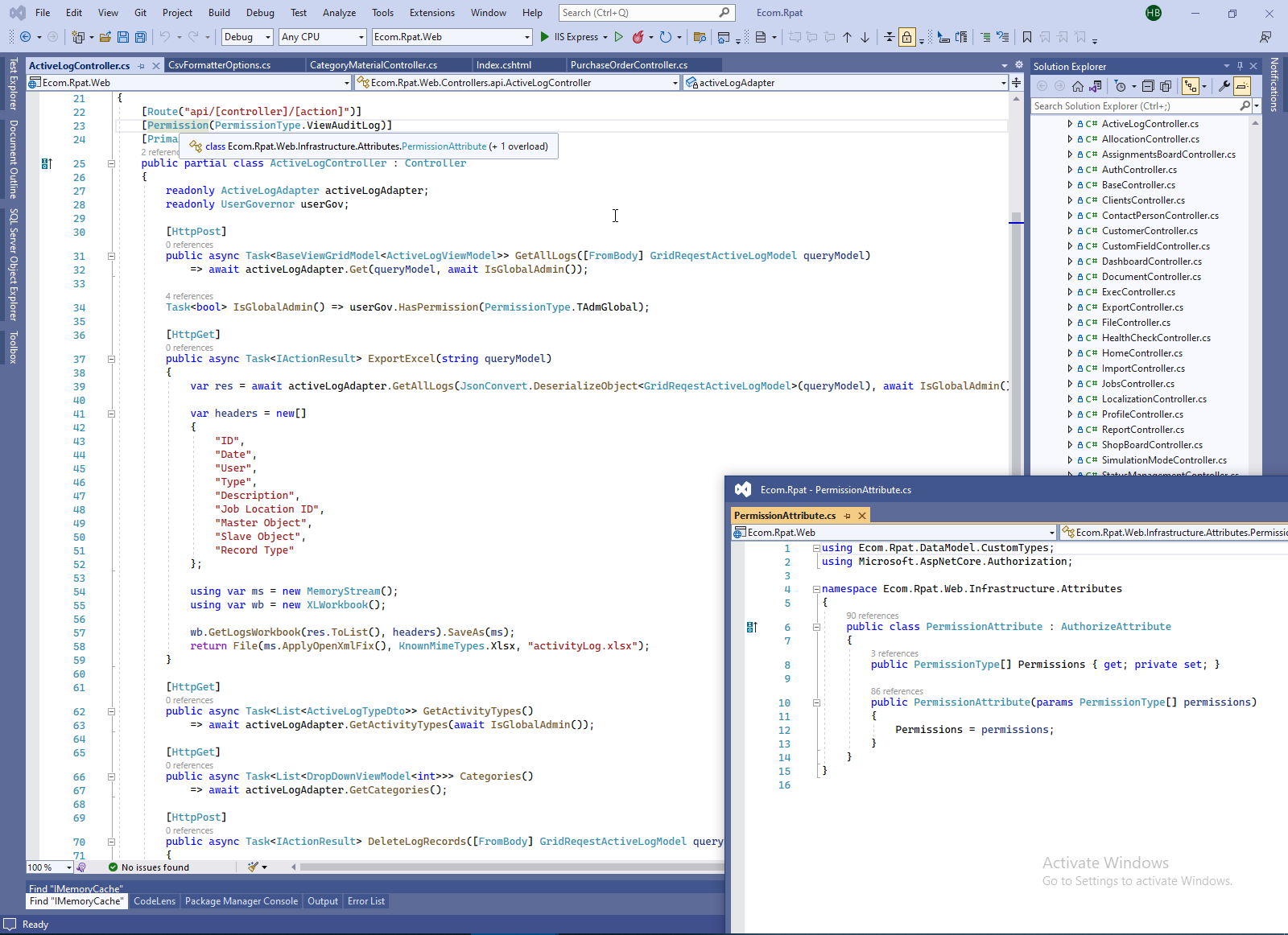1288x935 pixels.
Task: Click HomeController.cs in Solution Explorer
Action: [x=1141, y=353]
